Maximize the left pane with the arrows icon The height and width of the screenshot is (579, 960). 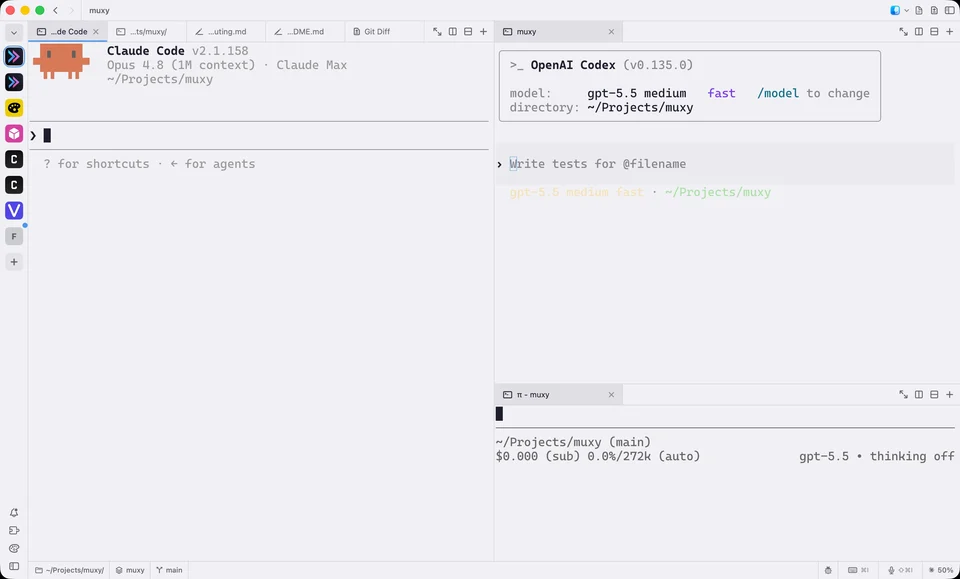coord(437,32)
